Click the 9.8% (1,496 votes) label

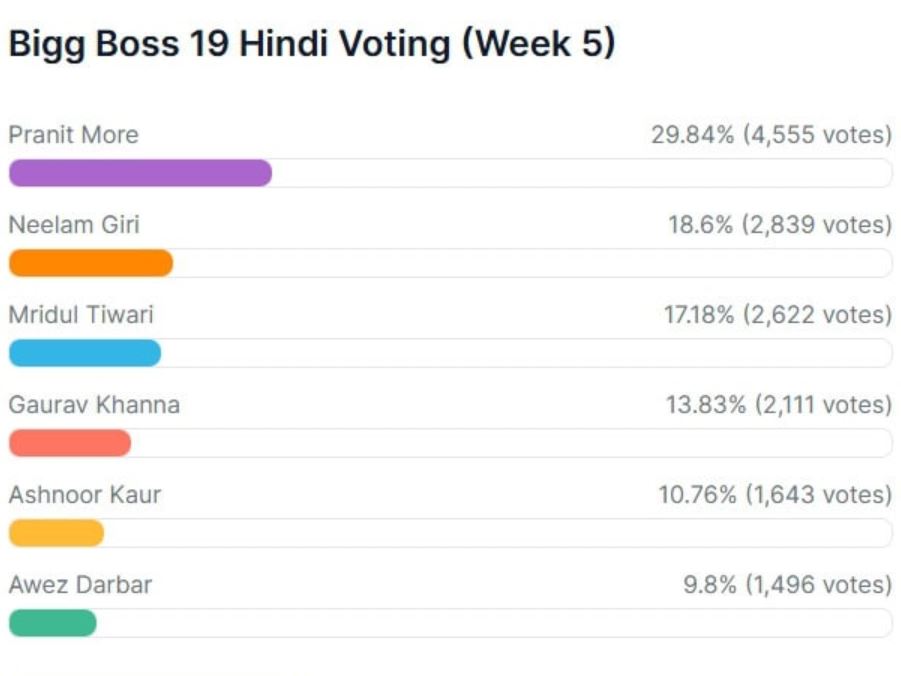pos(786,585)
